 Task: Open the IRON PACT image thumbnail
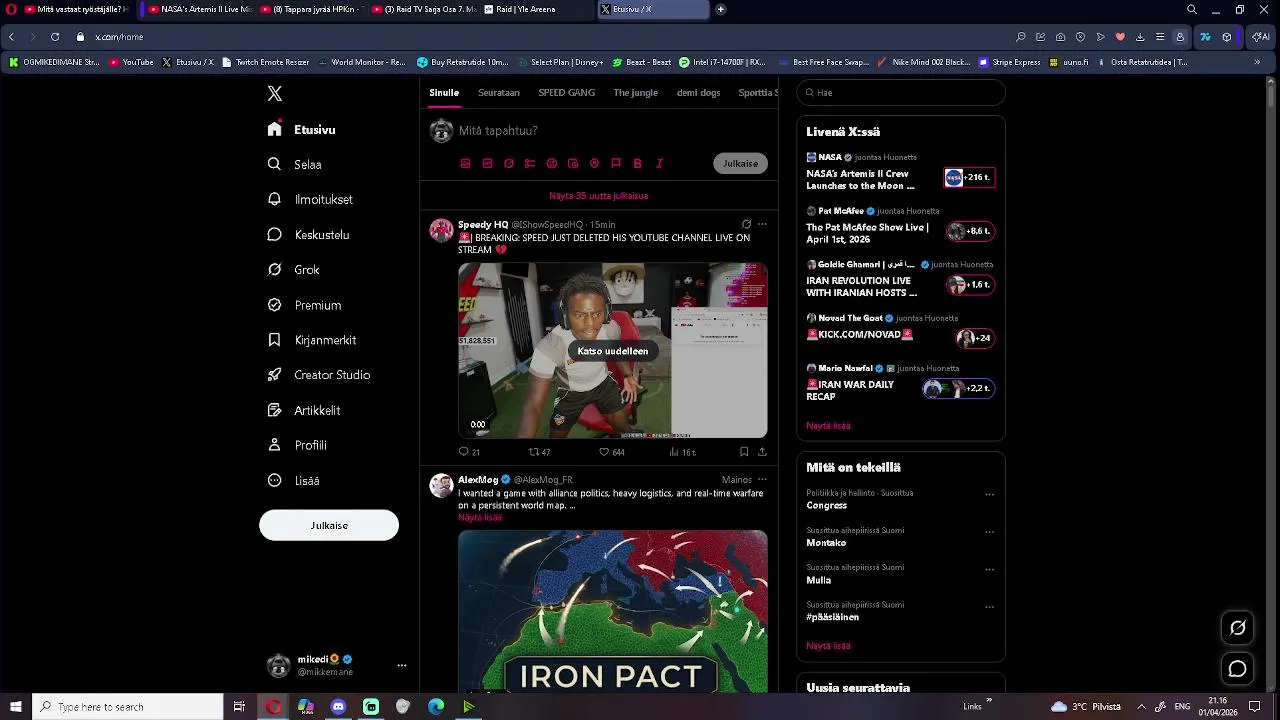(612, 611)
